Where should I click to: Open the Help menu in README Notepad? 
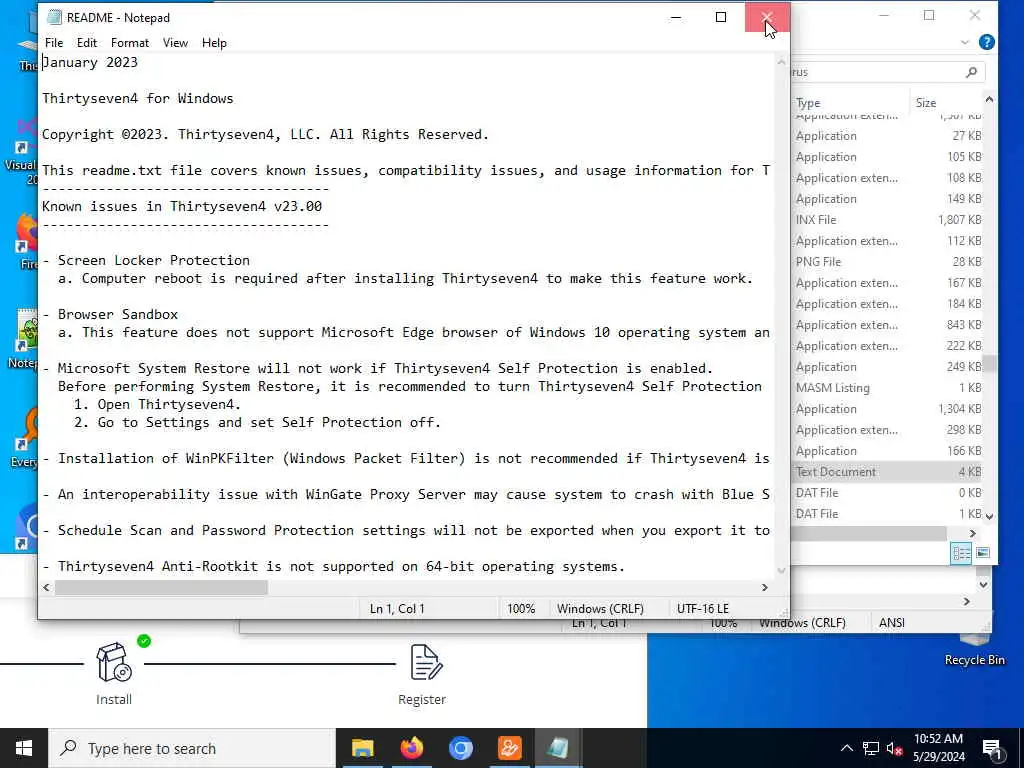tap(214, 42)
